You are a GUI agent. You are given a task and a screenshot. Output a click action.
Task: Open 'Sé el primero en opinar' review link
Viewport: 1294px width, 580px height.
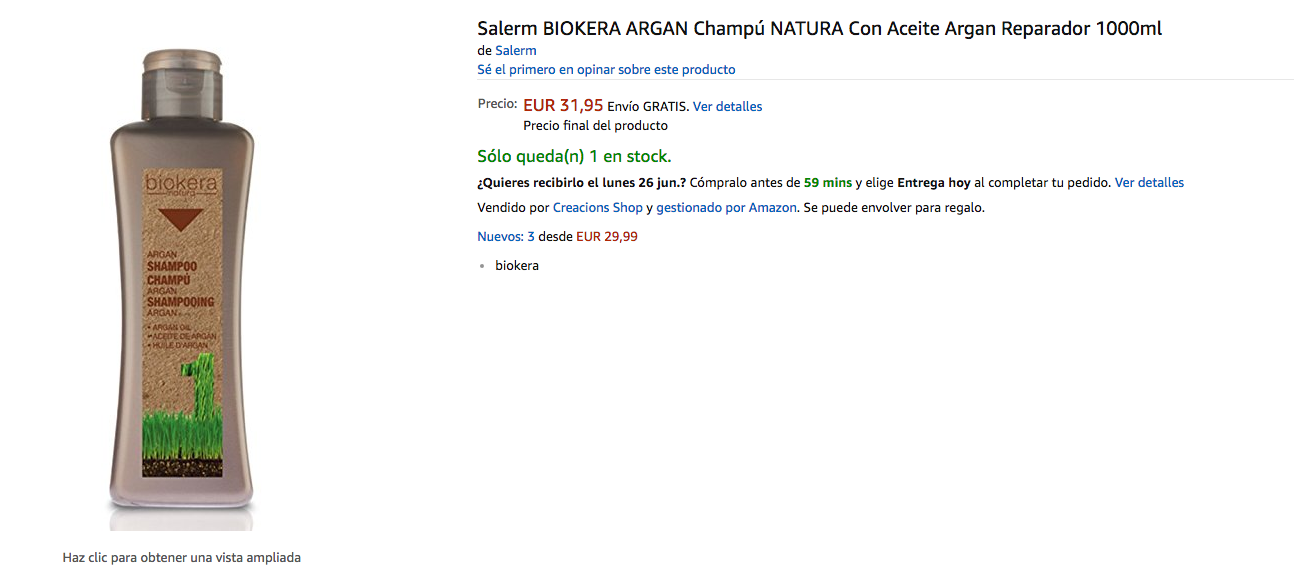tap(606, 70)
